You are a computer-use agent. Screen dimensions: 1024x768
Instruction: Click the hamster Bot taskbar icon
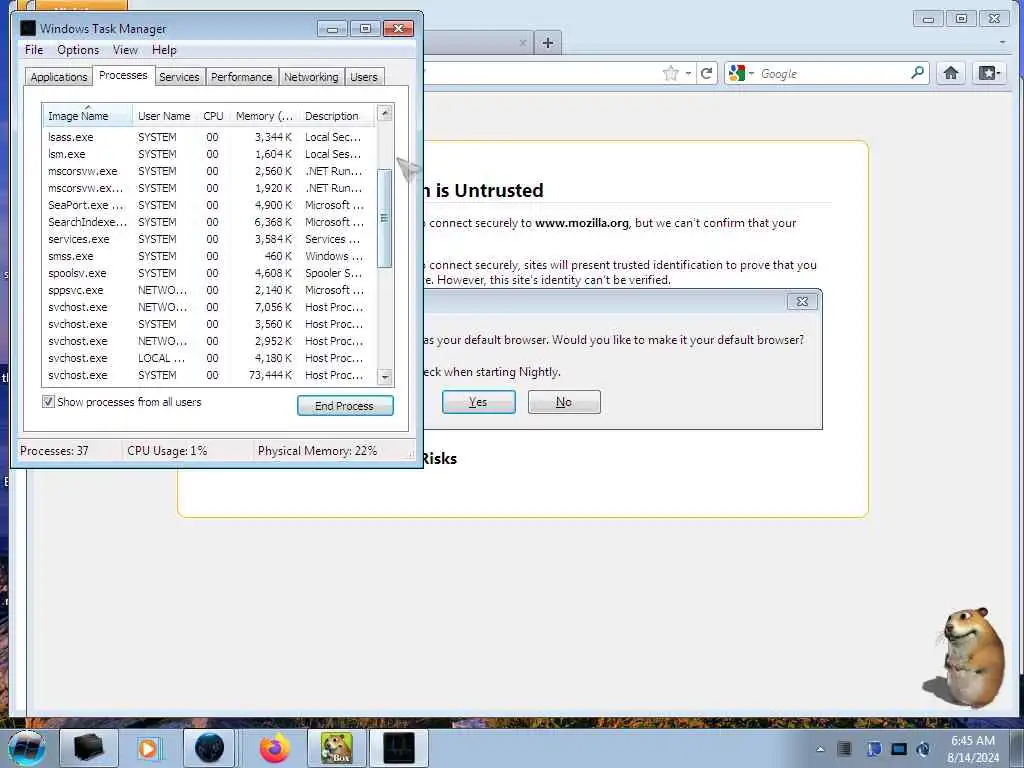(x=336, y=748)
